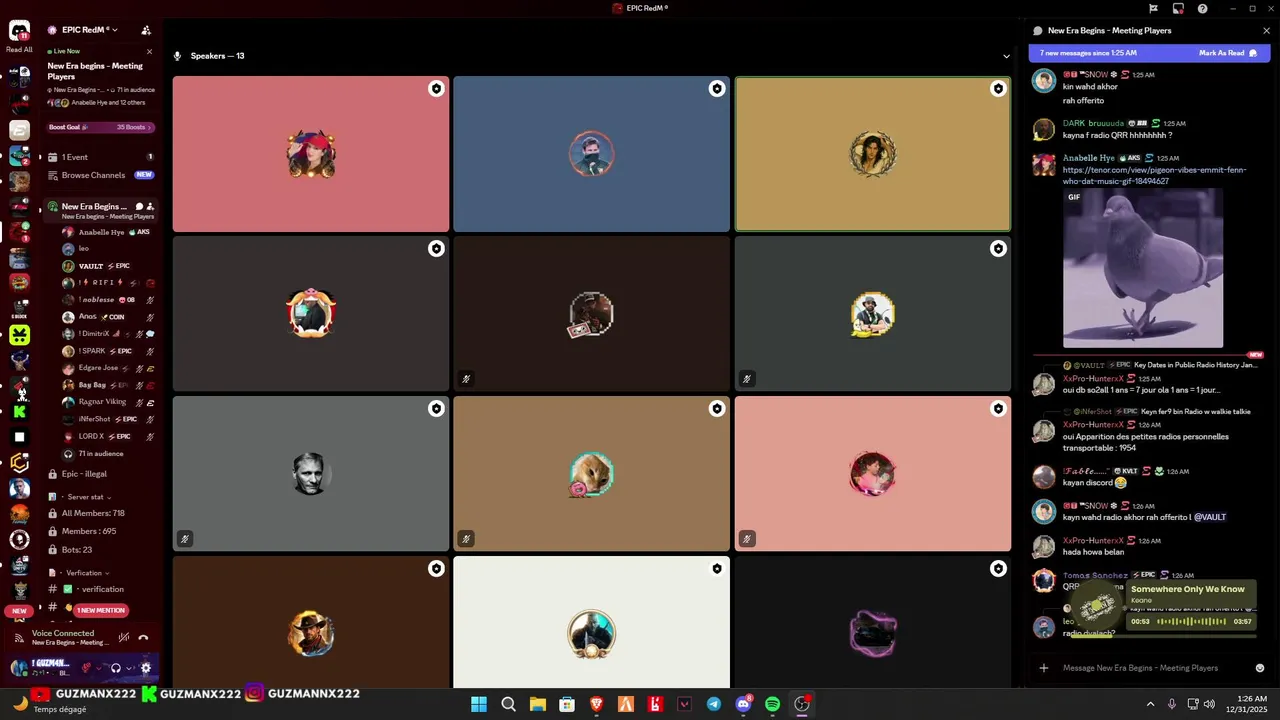Open options on the pink top-left speaker tile
The width and height of the screenshot is (1280, 720).
point(436,89)
